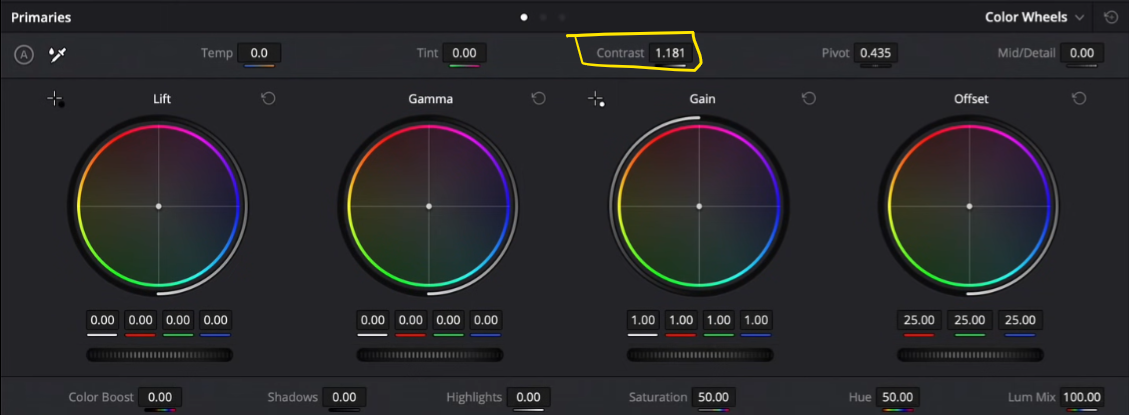Image resolution: width=1129 pixels, height=415 pixels.
Task: Click the Shadows value field
Action: pyautogui.click(x=344, y=397)
